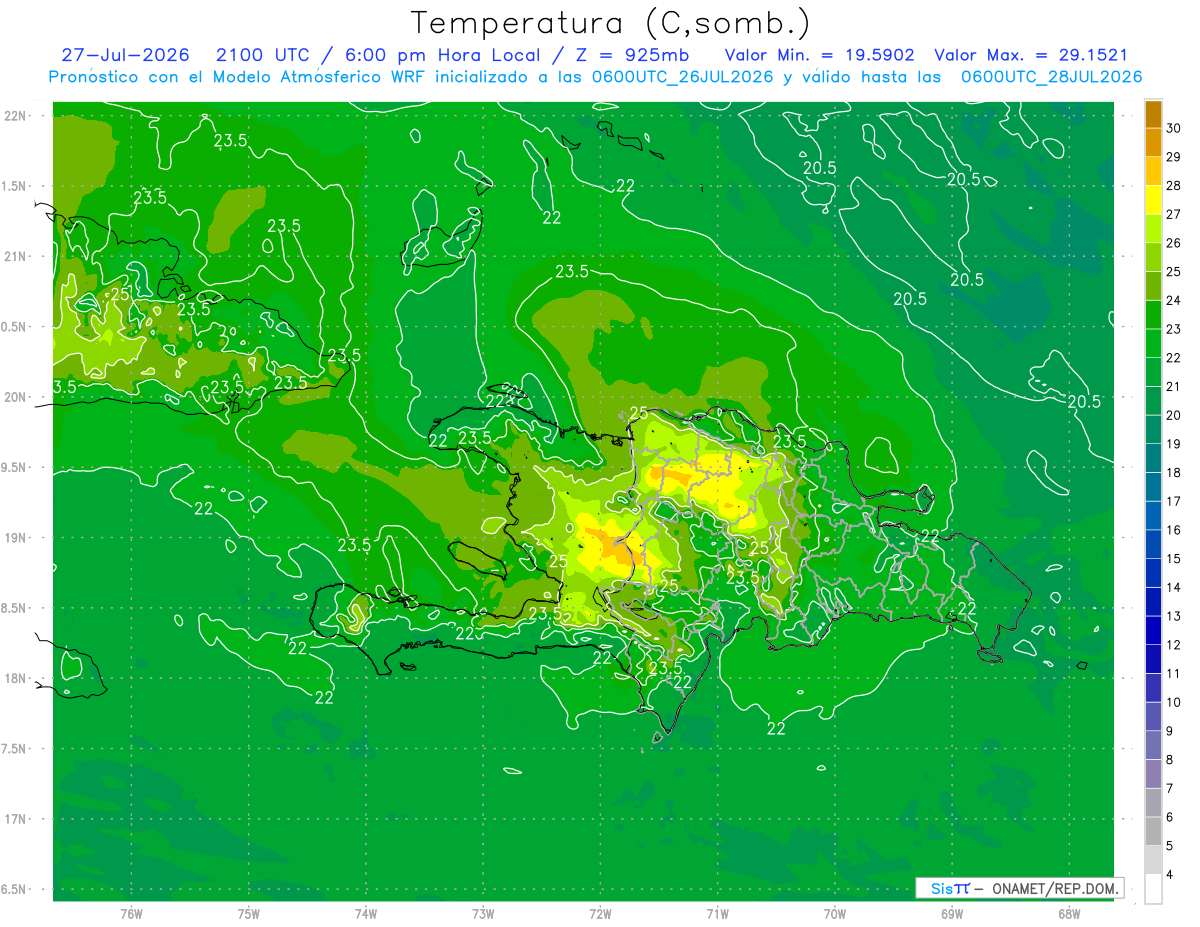The width and height of the screenshot is (1200, 927).
Task: Click 'Valor Min. = 19.5902' text
Action: click(x=819, y=55)
